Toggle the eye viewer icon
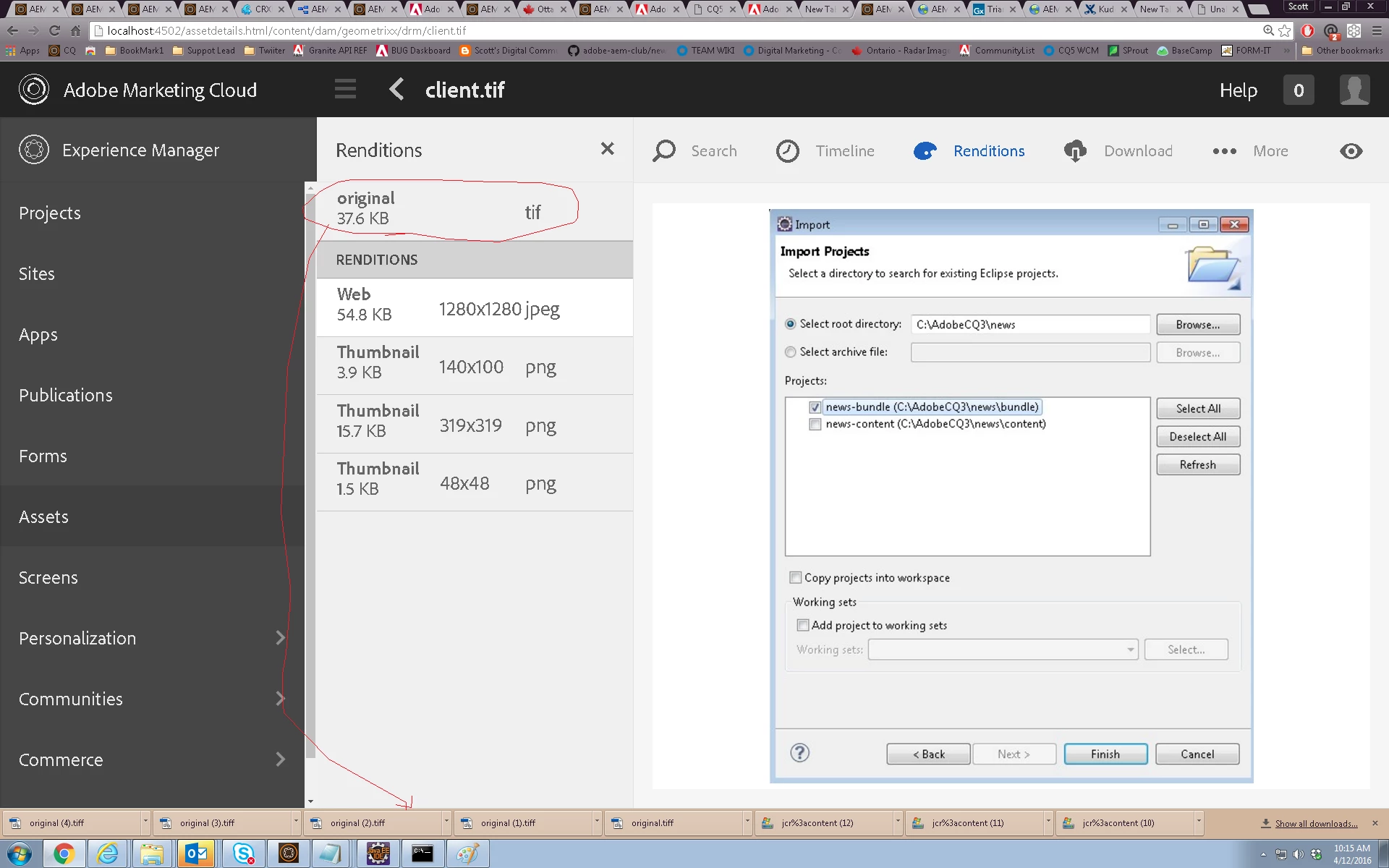 (x=1351, y=150)
